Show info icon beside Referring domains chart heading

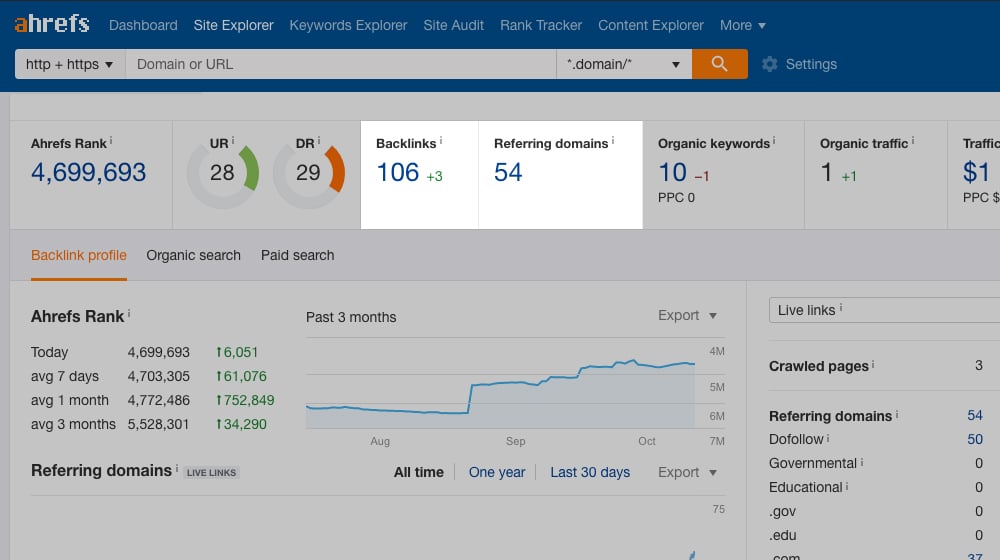pos(177,468)
